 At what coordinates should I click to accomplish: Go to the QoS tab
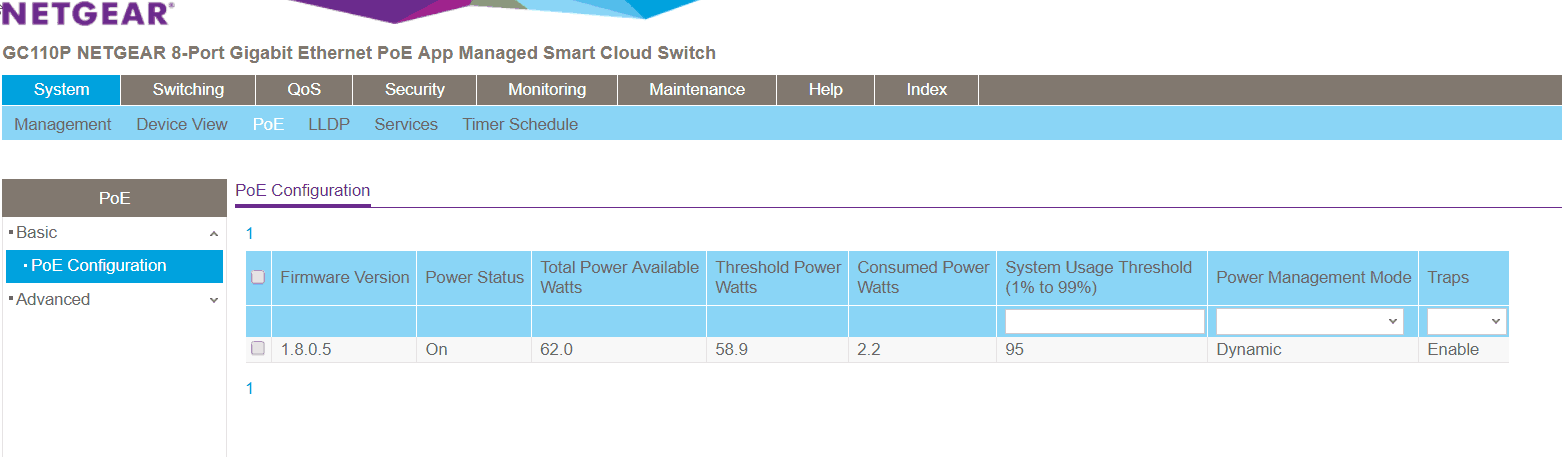pyautogui.click(x=304, y=89)
